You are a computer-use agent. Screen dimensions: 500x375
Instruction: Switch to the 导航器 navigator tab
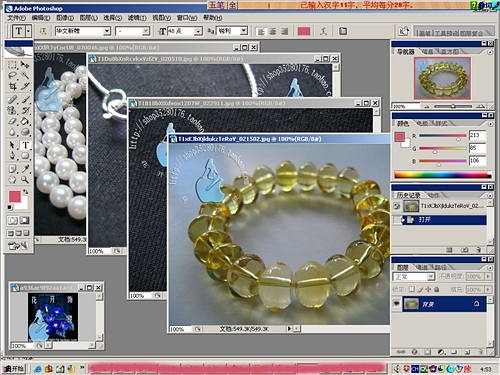tap(406, 52)
